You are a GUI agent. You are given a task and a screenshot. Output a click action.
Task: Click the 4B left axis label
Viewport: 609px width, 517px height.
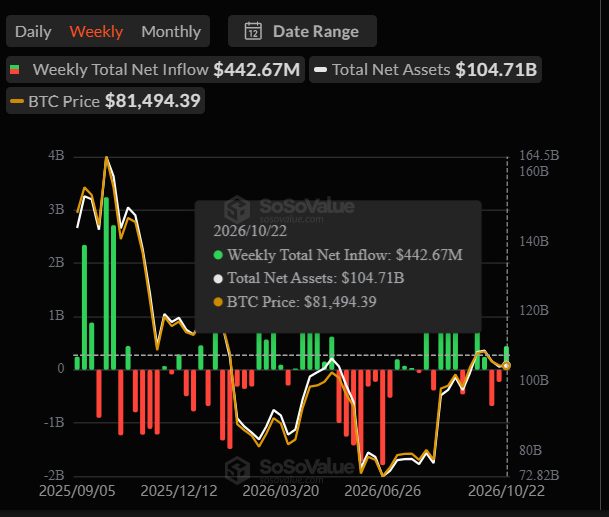[x=56, y=155]
